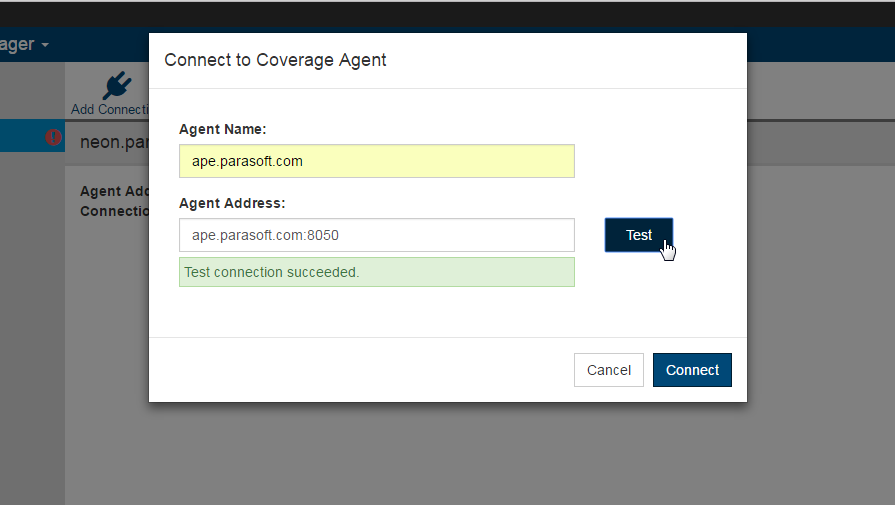This screenshot has height=505, width=895.
Task: Focus the Agent Address input field
Action: (377, 235)
